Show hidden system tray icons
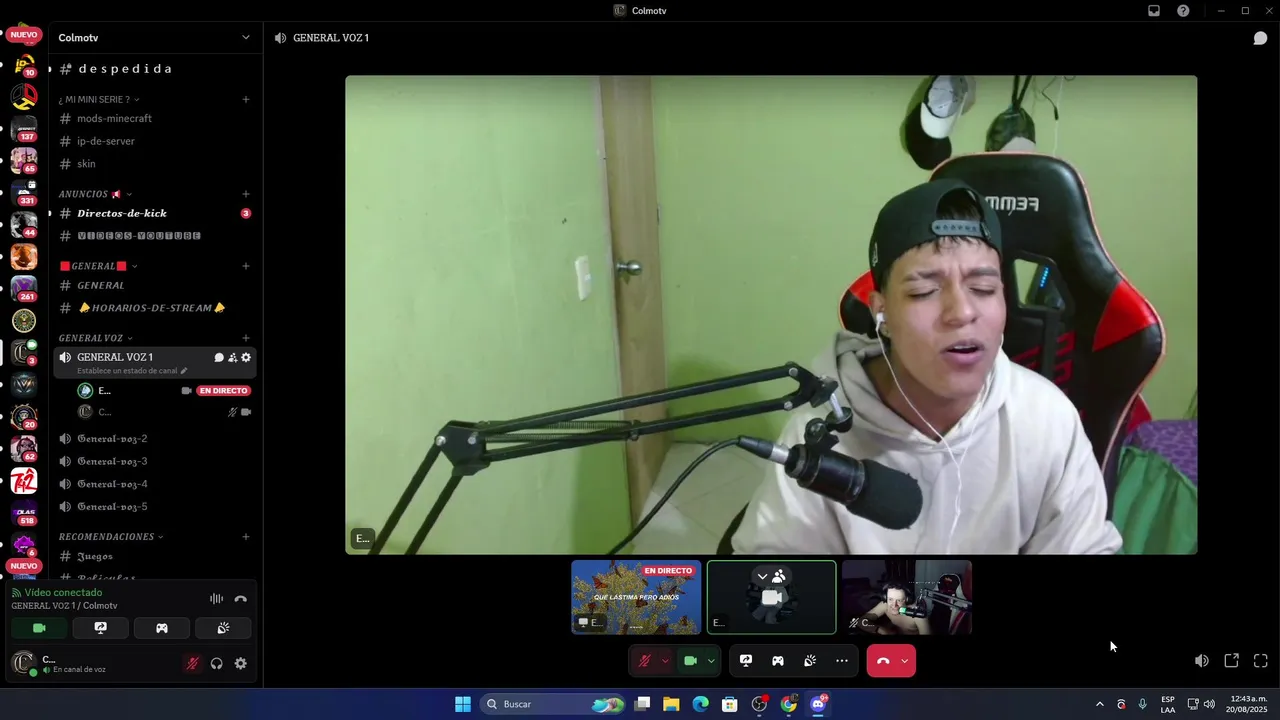Viewport: 1280px width, 720px height. [1099, 704]
